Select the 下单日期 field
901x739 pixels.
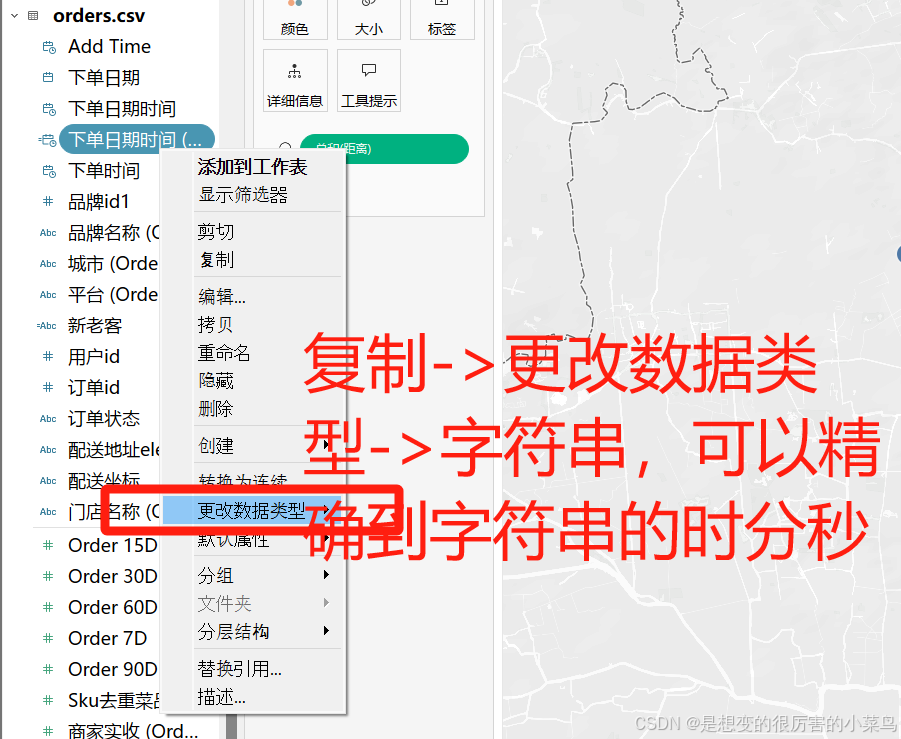tap(104, 78)
